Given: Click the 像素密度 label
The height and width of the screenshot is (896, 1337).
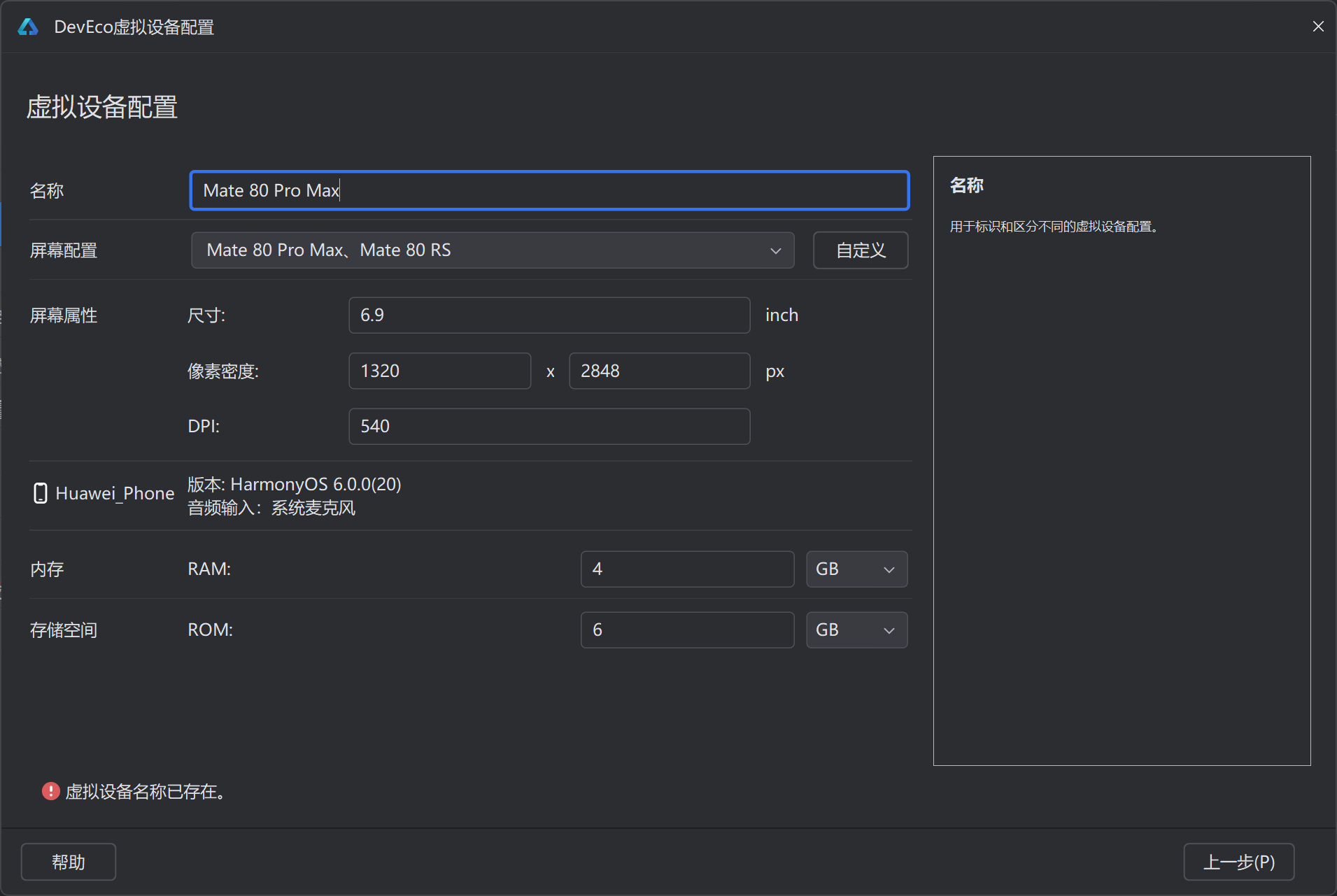Looking at the screenshot, I should 223,371.
